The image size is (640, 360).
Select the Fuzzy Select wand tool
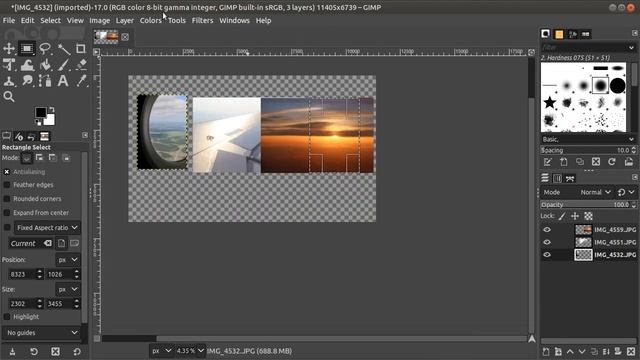tap(63, 49)
